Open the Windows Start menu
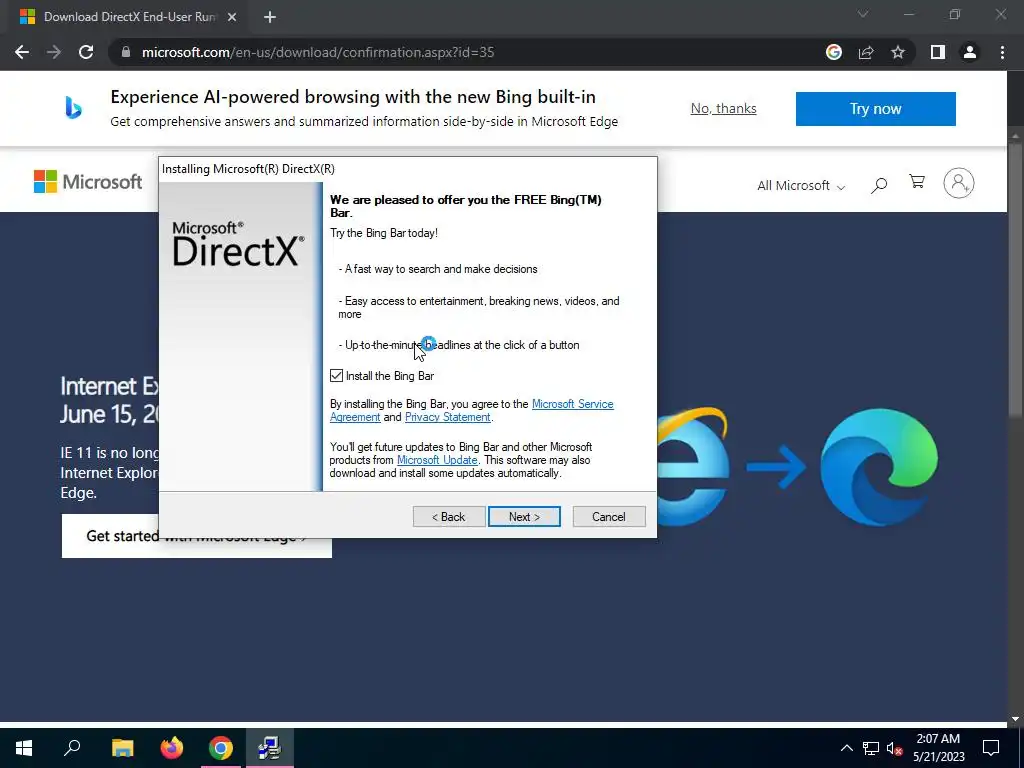The image size is (1024, 768). (24, 748)
